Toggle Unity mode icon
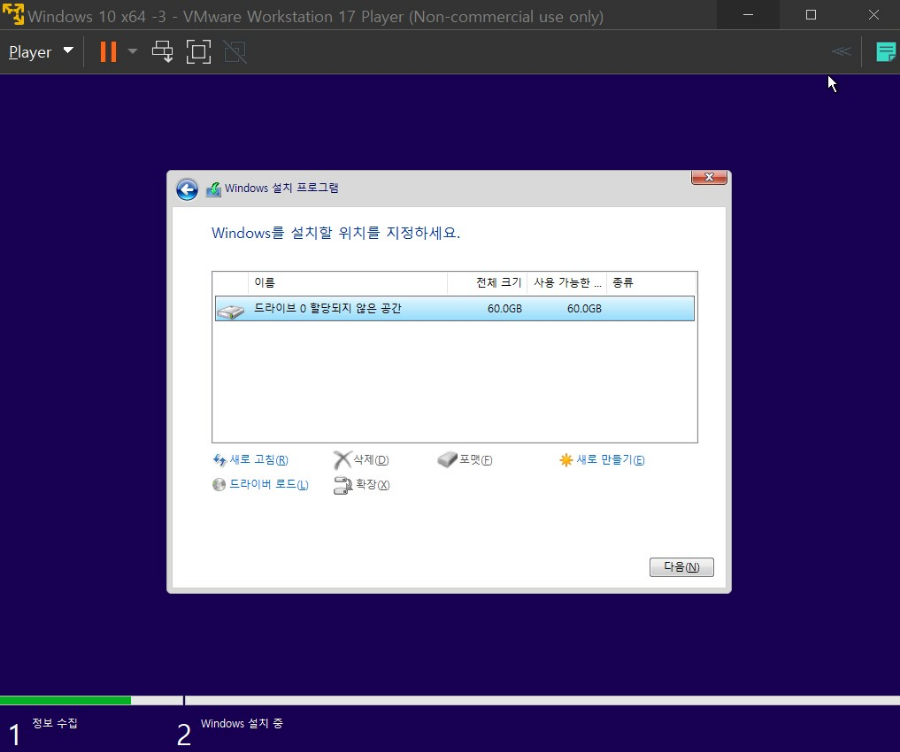 (x=235, y=52)
